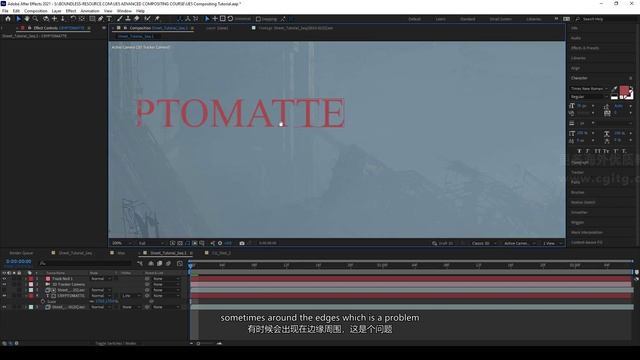Toggle Faux Italic in Character panel
Screen dimensions: 640x360
(588, 151)
